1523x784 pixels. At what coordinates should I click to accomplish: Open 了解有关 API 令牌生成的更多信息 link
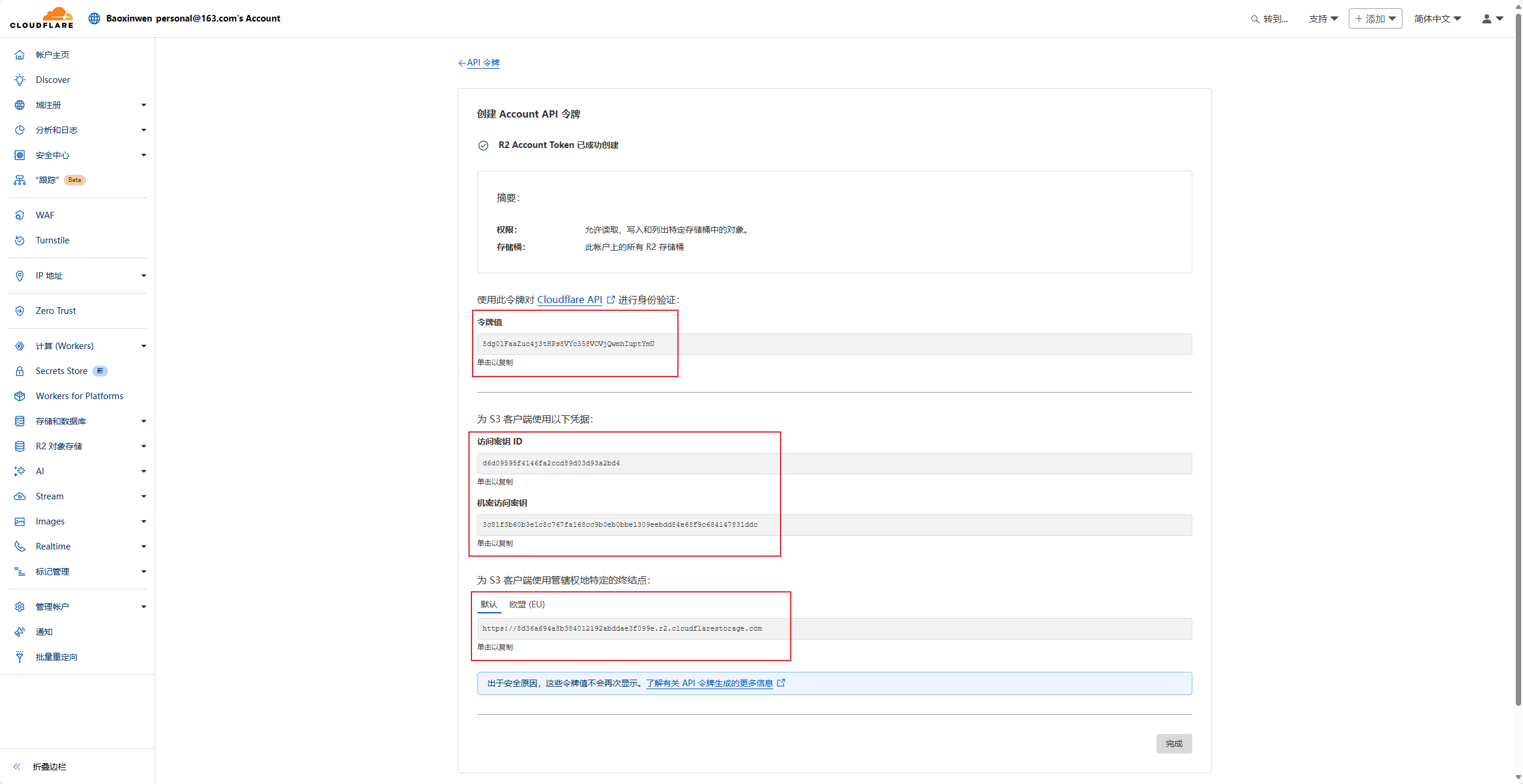715,683
